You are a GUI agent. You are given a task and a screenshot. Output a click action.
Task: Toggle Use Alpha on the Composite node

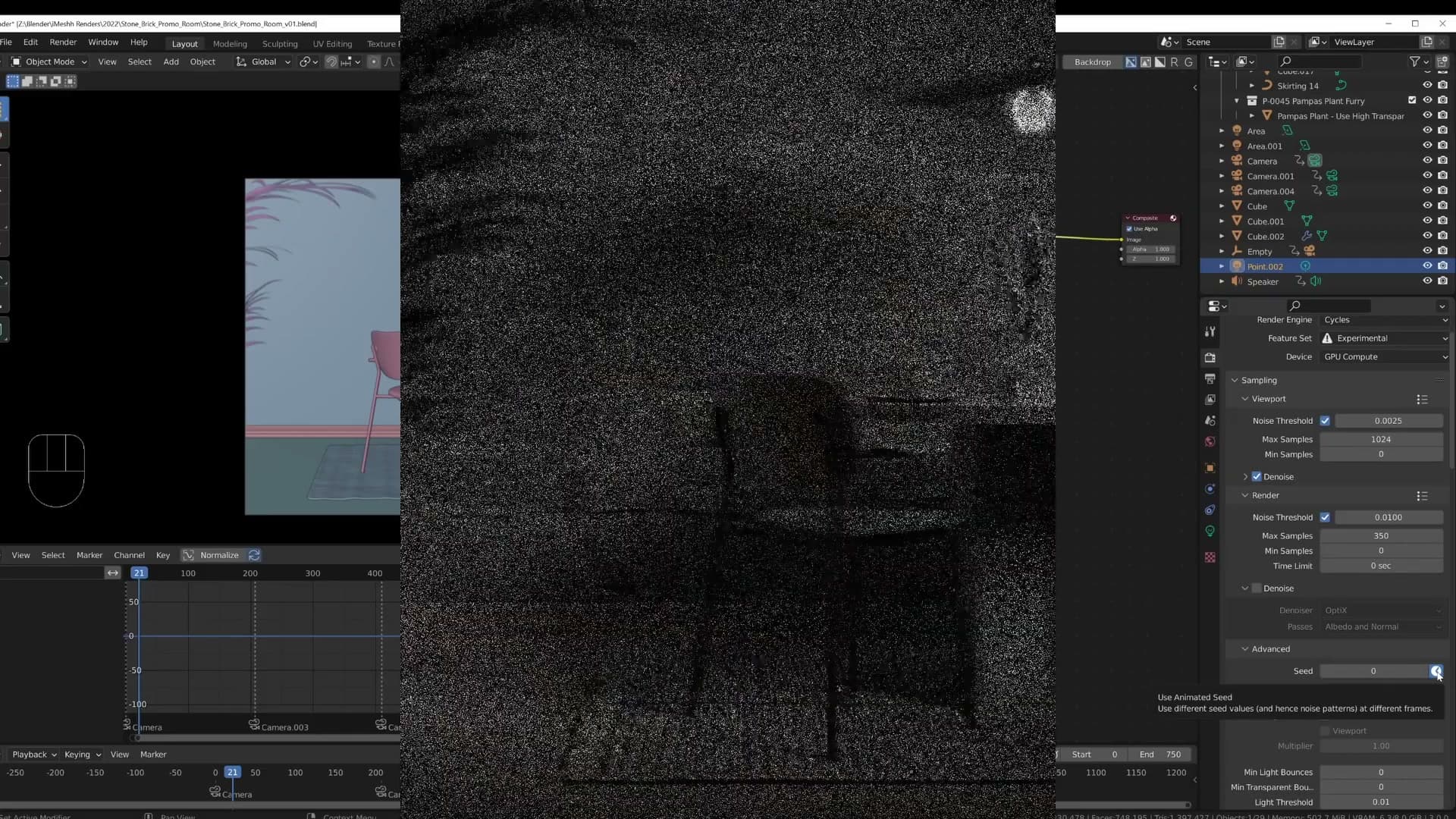[1129, 229]
